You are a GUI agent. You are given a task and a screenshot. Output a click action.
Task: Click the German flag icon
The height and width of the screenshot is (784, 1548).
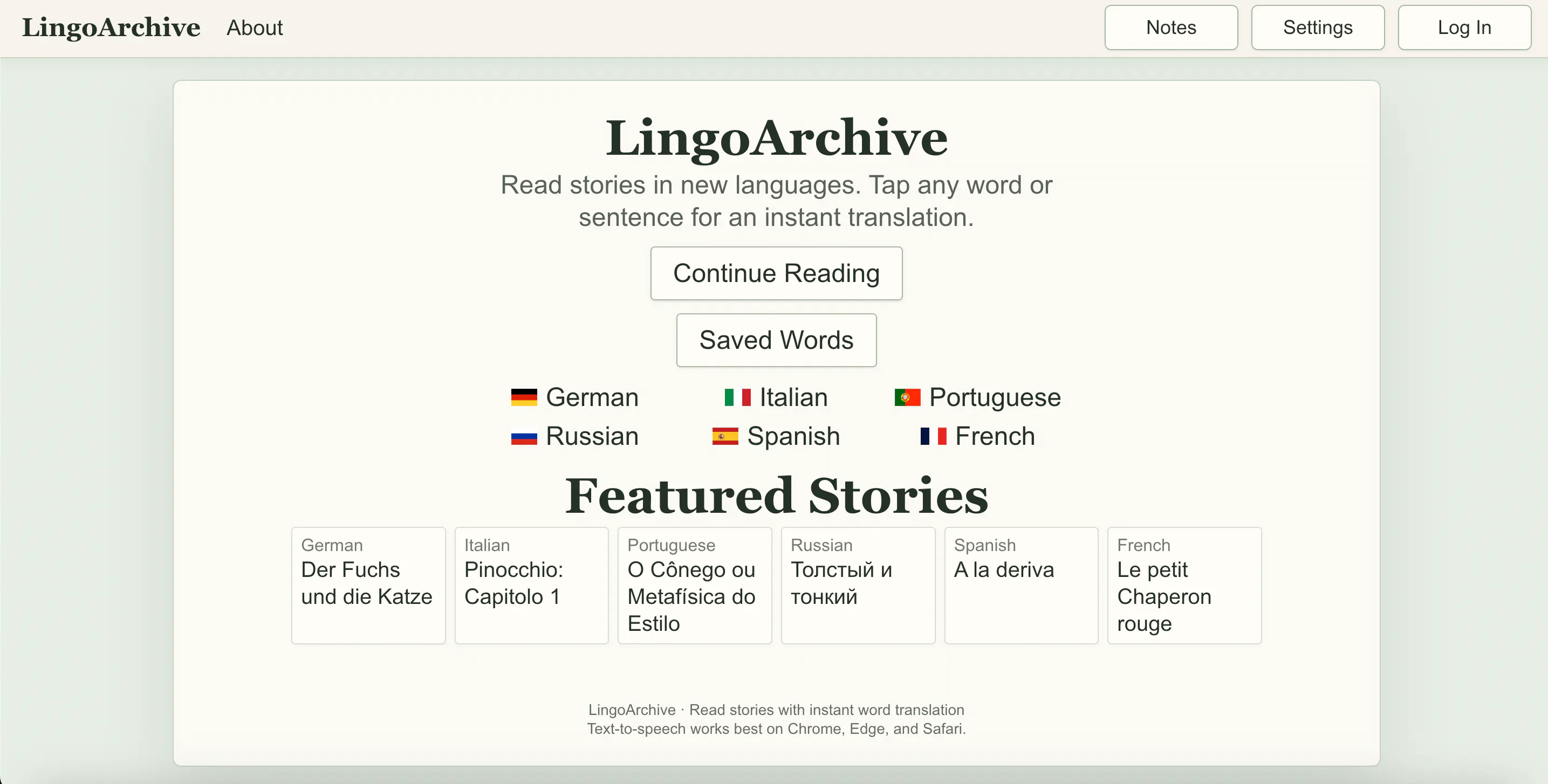click(524, 398)
